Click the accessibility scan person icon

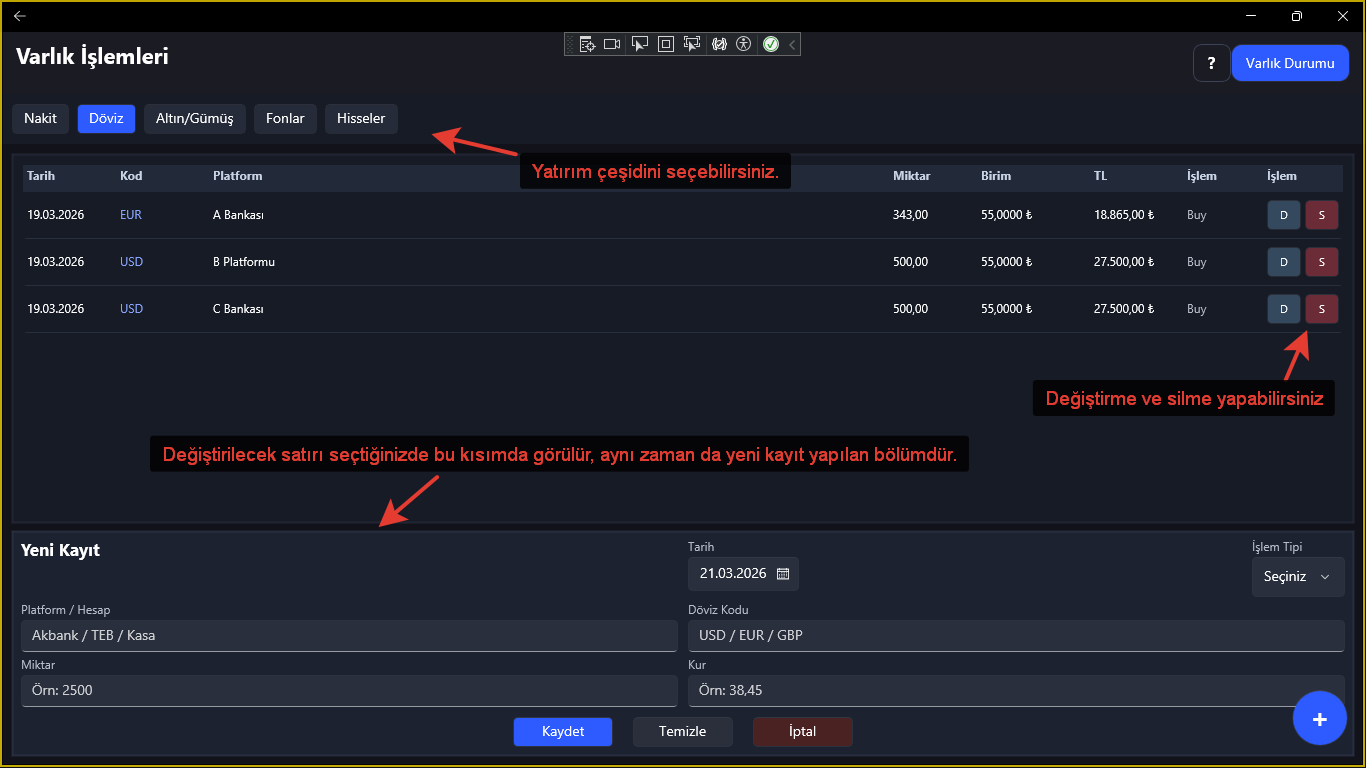click(x=743, y=44)
